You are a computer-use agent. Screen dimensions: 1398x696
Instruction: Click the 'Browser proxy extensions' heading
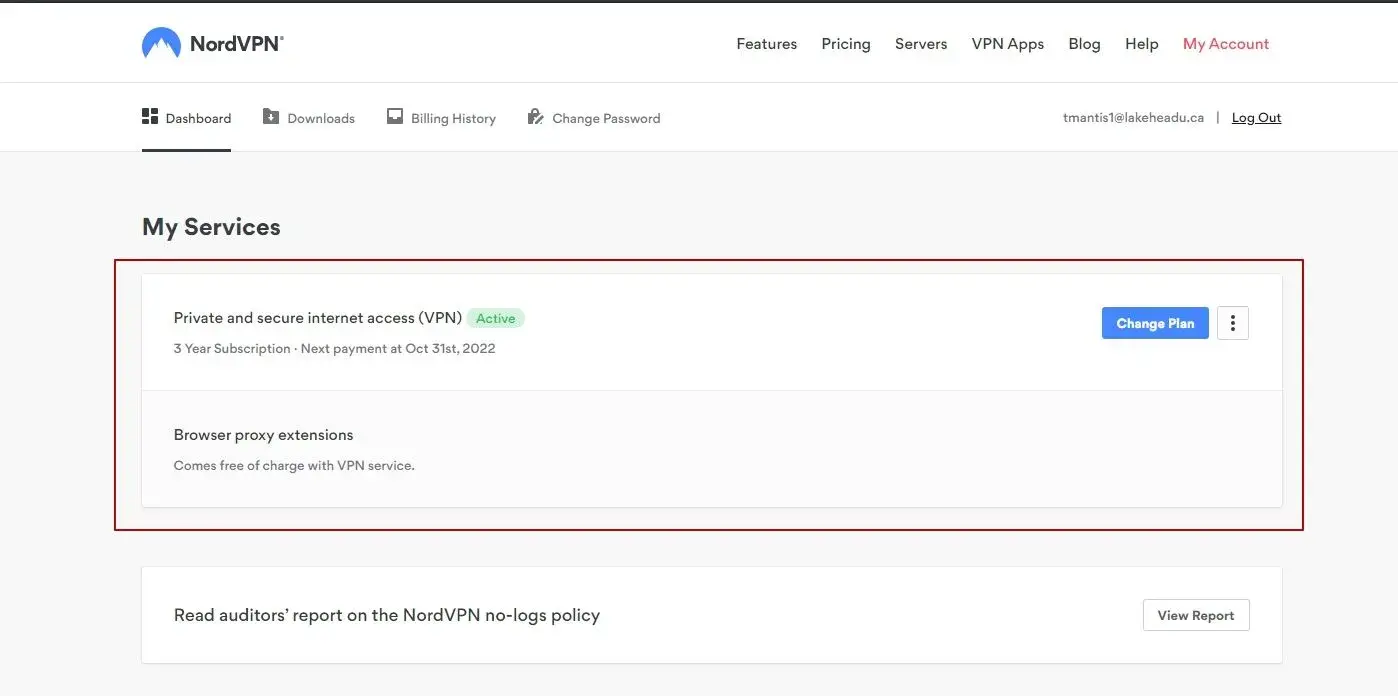264,435
